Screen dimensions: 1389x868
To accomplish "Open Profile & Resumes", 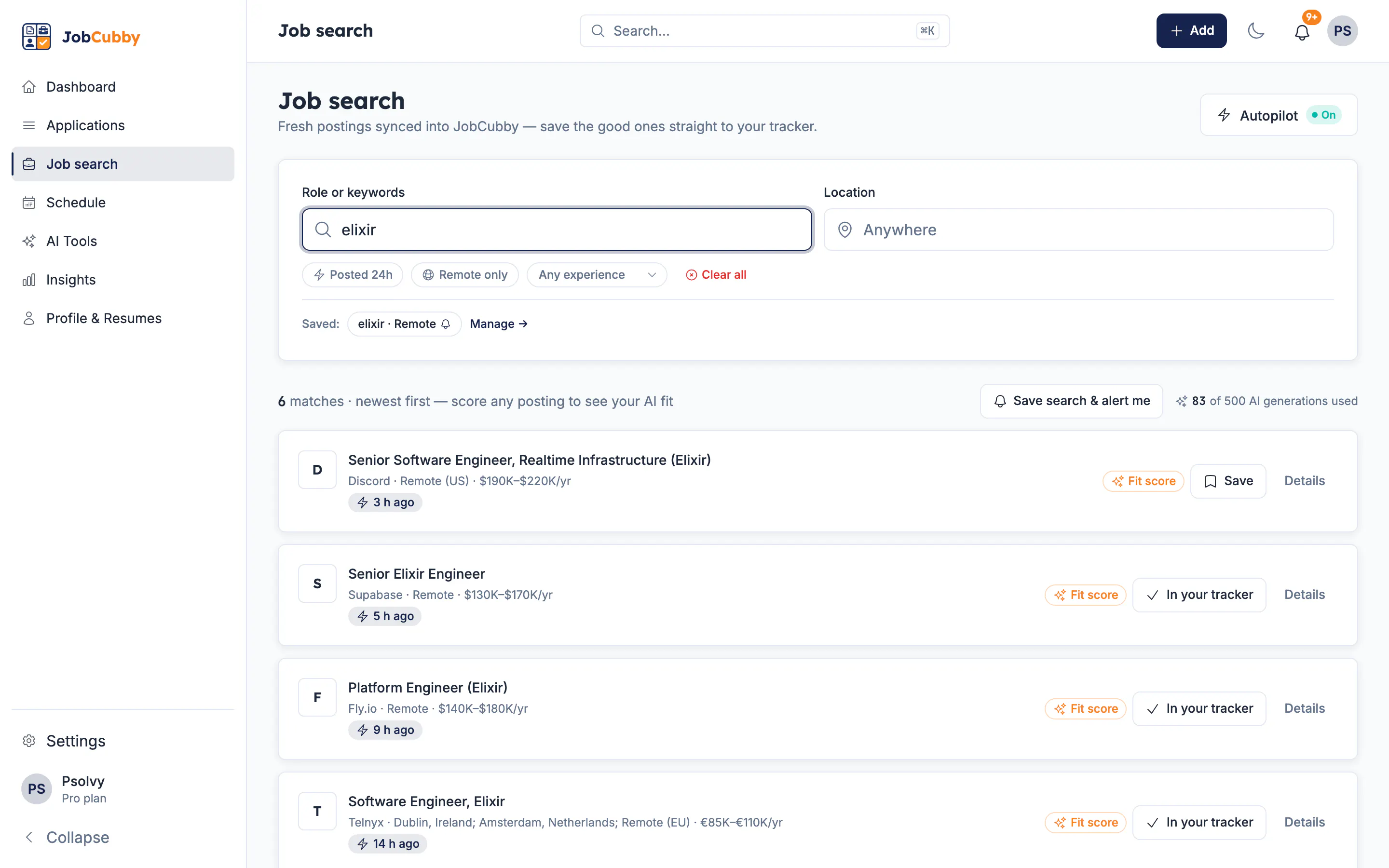I will pyautogui.click(x=123, y=318).
